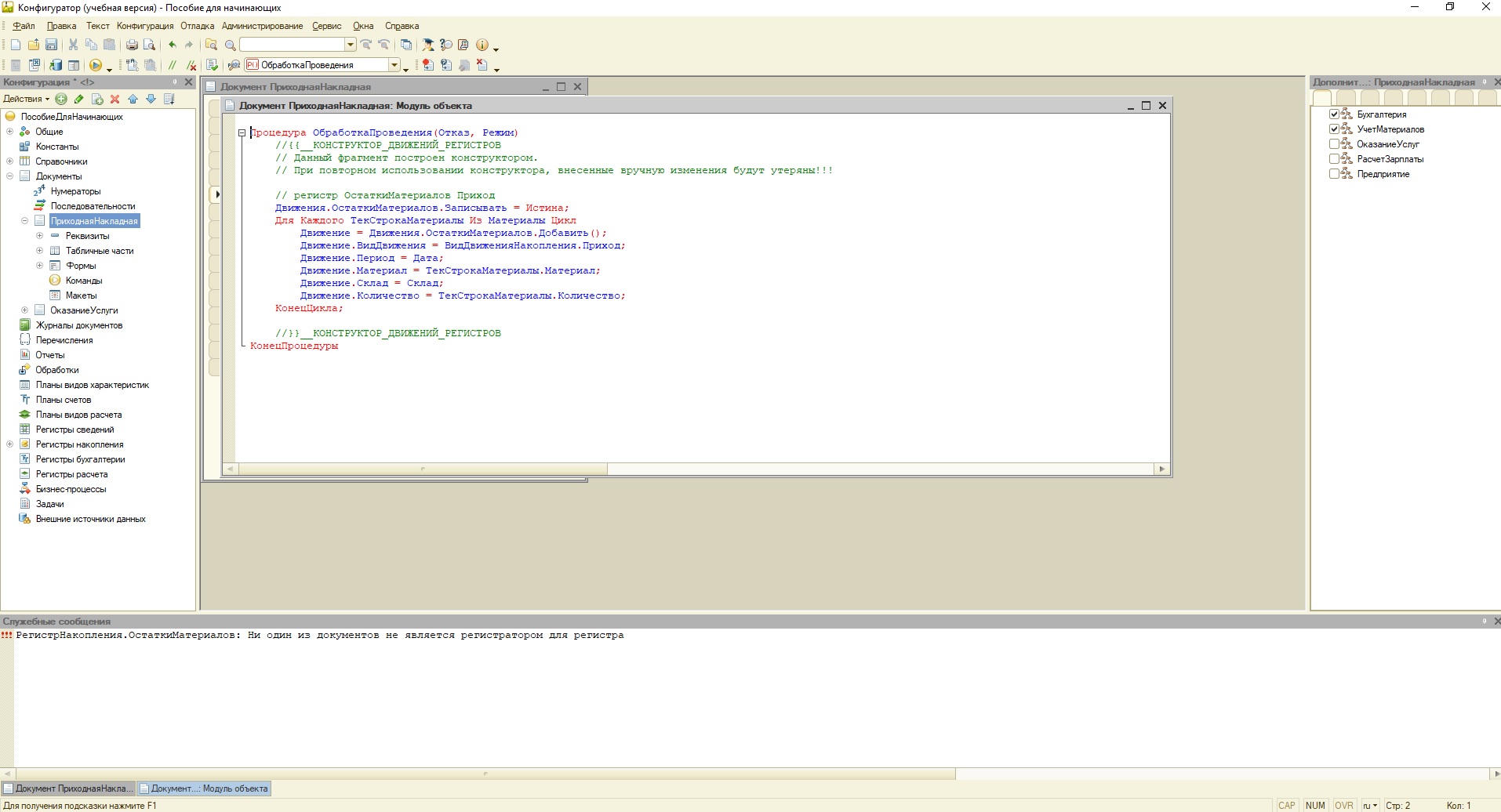Open the ОбработкаПроведения procedure dropdown
Image resolution: width=1501 pixels, height=812 pixels.
(x=394, y=65)
